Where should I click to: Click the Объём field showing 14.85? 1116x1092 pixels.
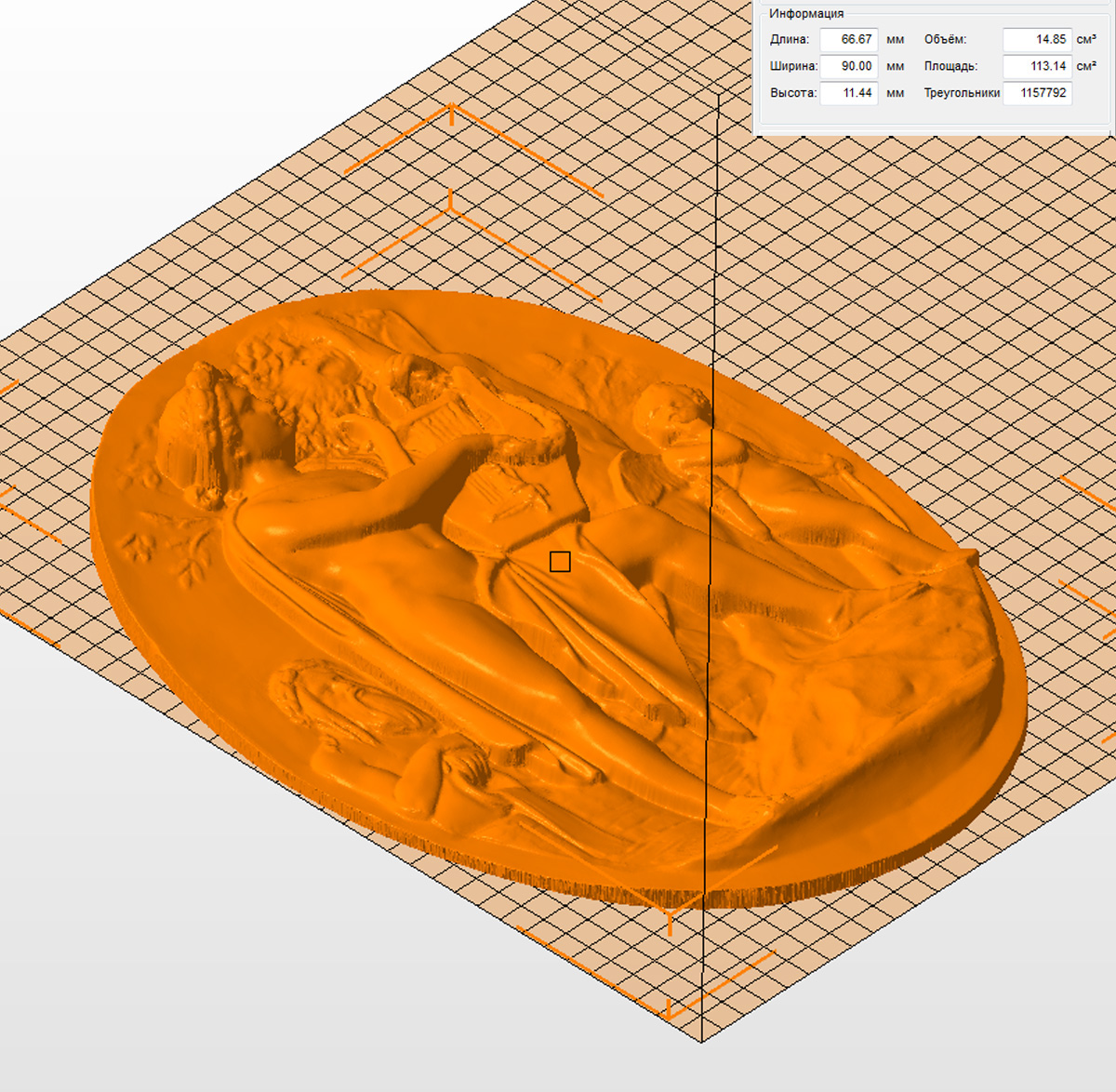(1037, 40)
